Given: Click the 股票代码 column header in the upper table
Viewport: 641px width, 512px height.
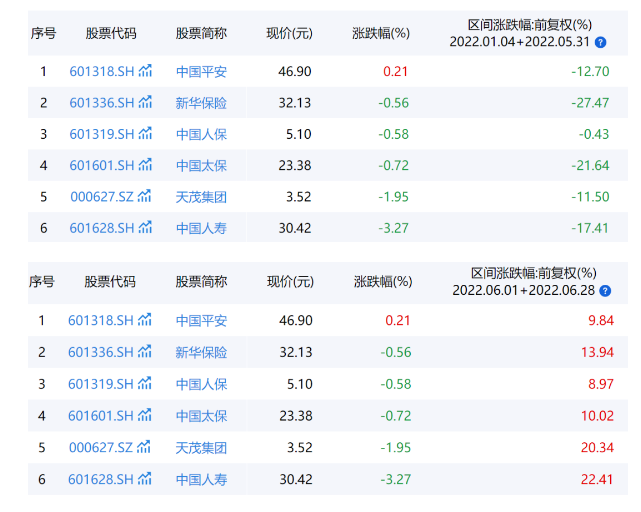Looking at the screenshot, I should click(110, 33).
